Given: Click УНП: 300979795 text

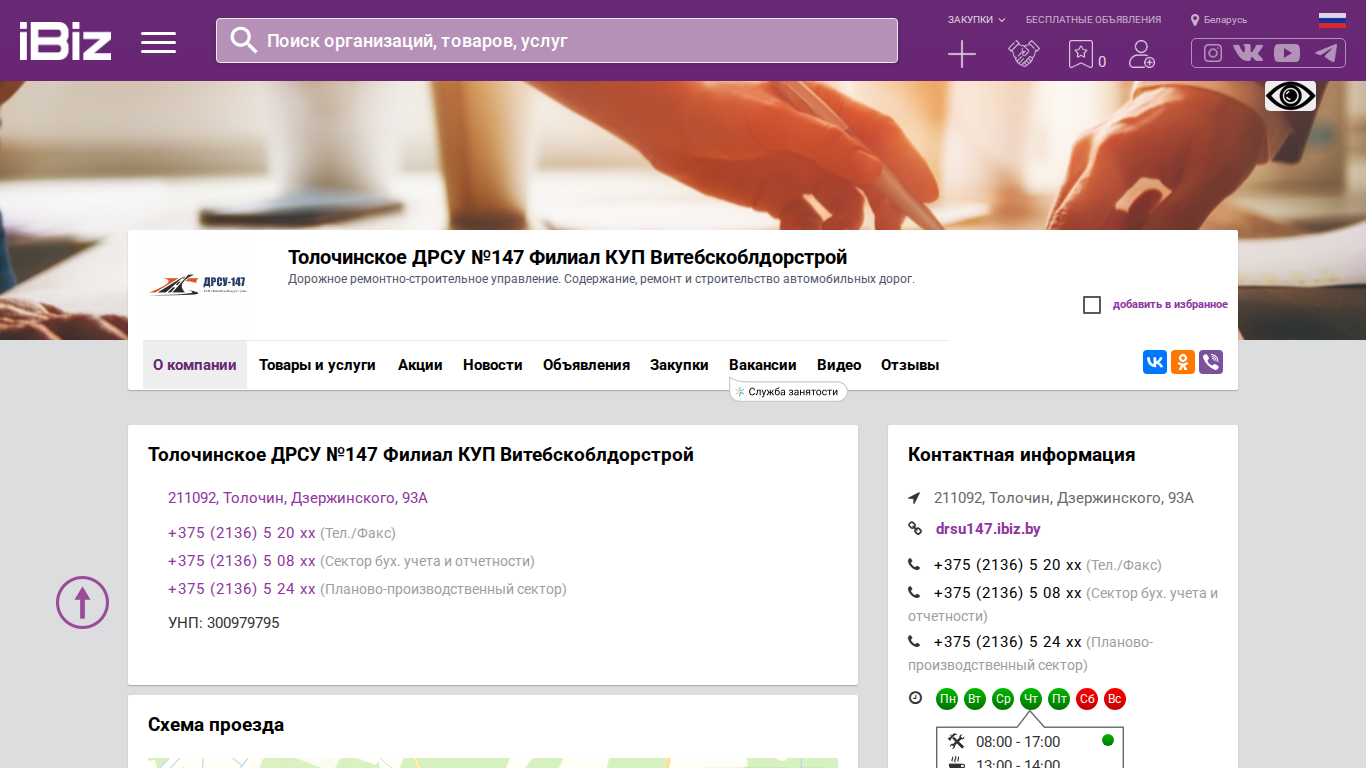Looking at the screenshot, I should click(224, 623).
